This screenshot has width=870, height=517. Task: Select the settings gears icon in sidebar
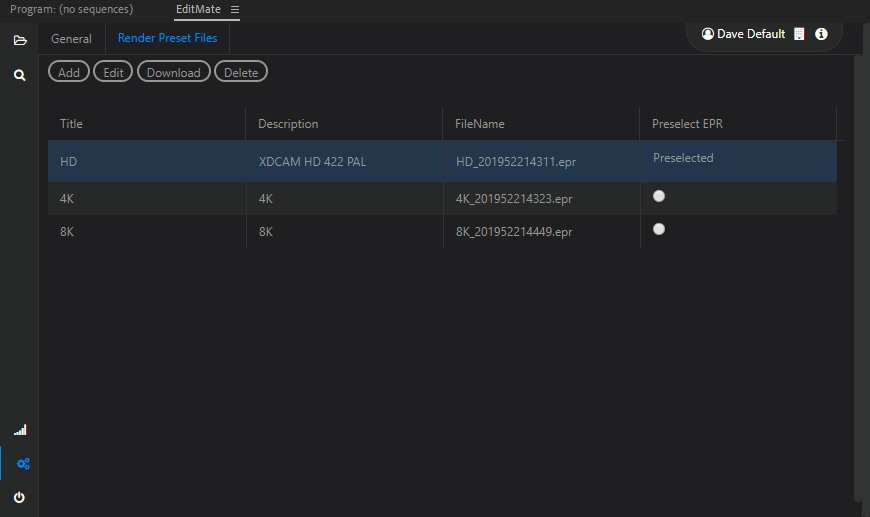(23, 464)
